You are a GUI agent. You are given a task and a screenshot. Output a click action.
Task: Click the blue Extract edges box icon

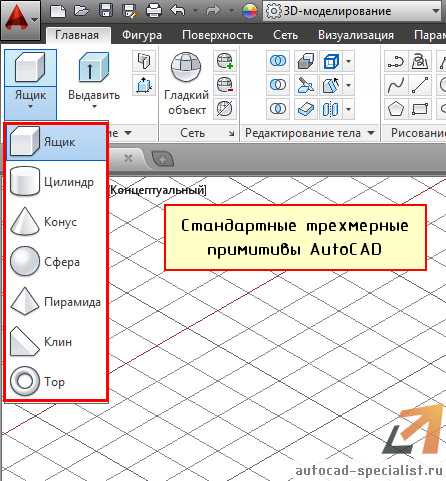331,61
